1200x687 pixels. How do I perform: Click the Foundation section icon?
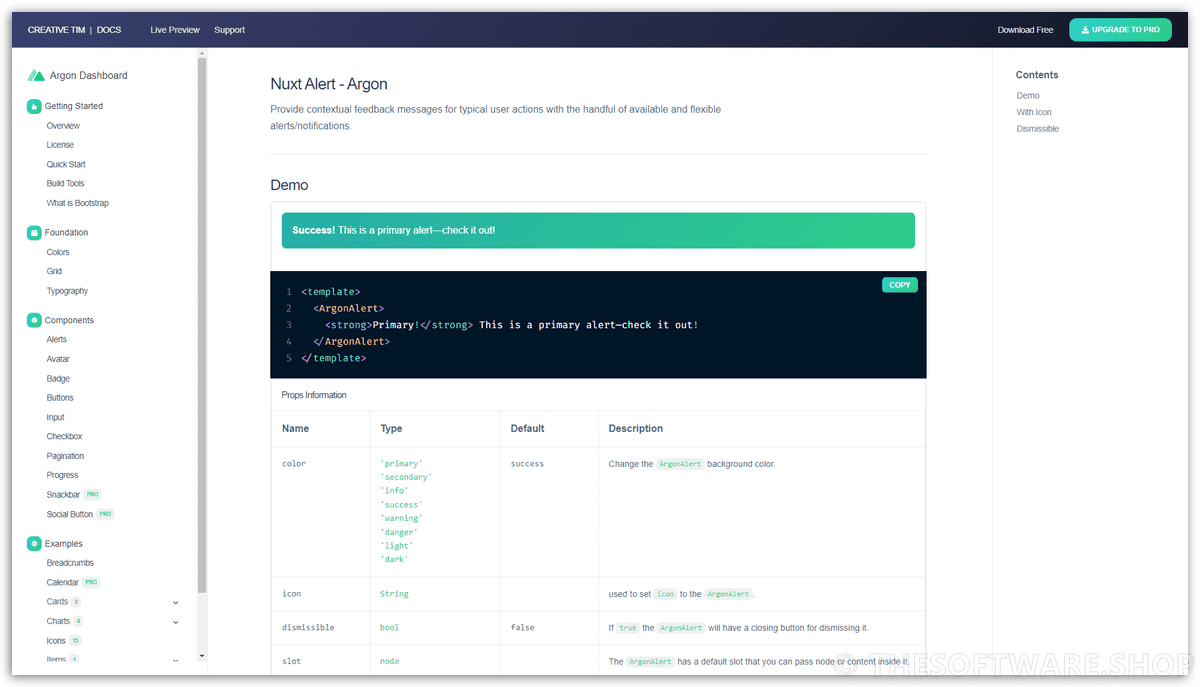(34, 232)
